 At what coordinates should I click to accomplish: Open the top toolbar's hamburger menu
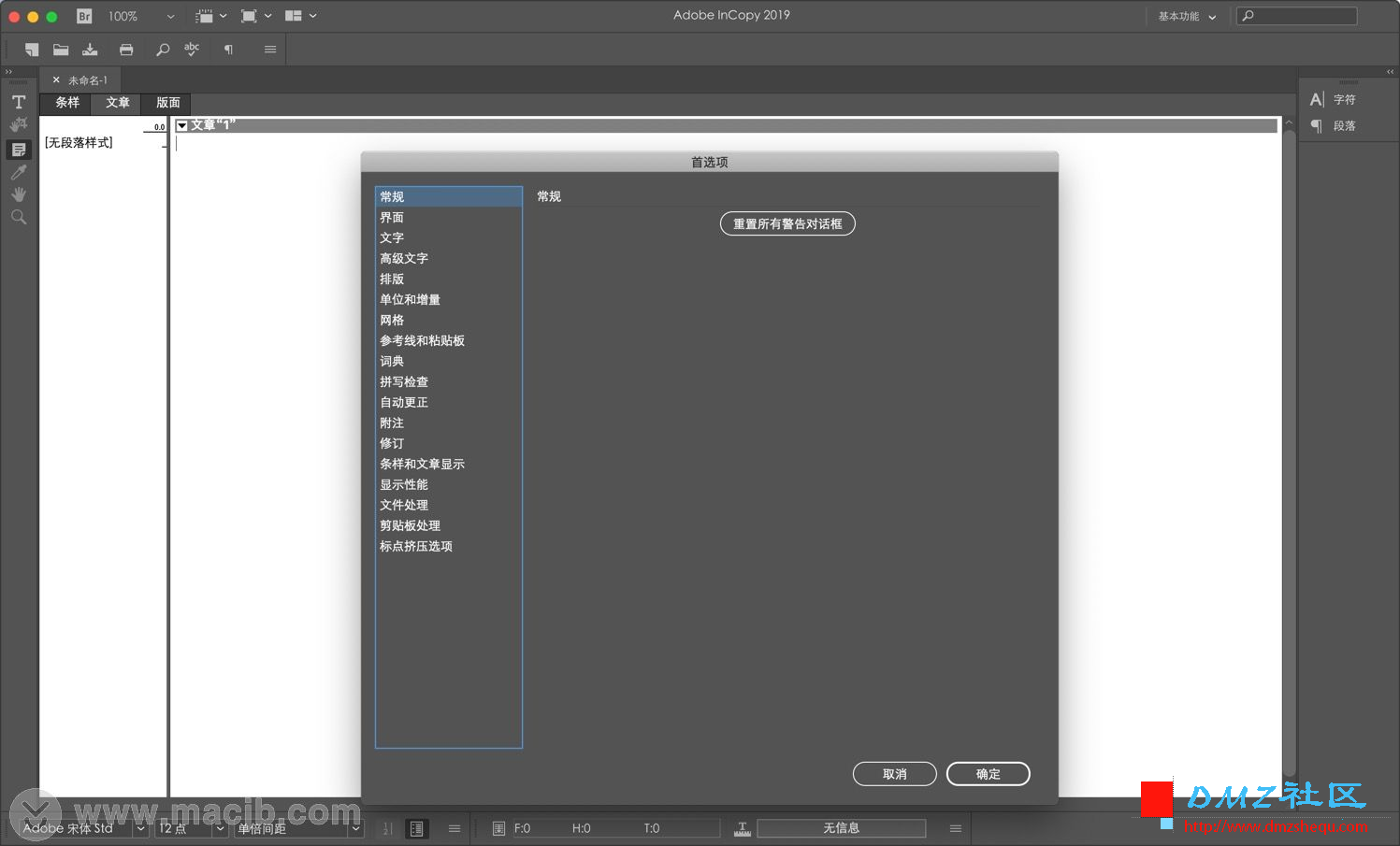tap(270, 50)
